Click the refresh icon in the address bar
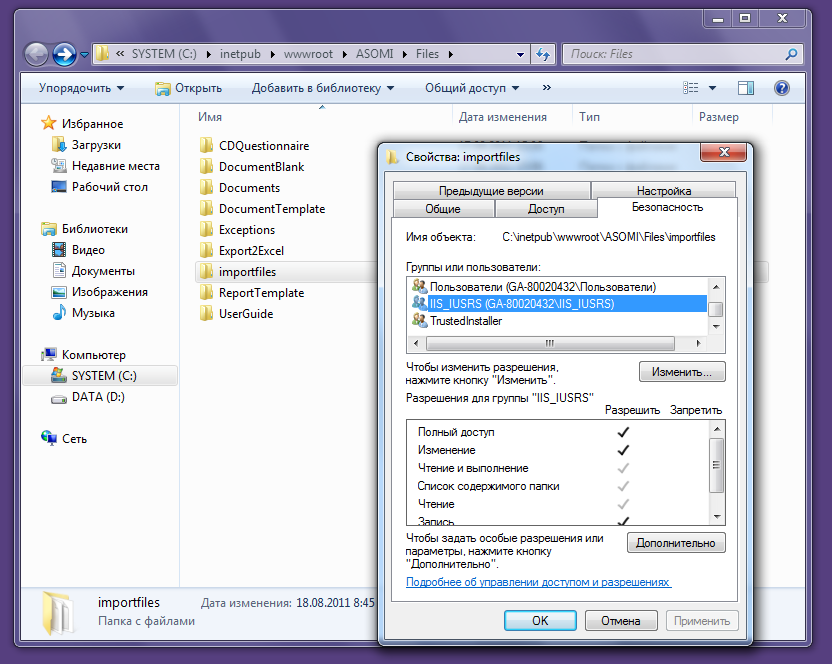 (543, 54)
